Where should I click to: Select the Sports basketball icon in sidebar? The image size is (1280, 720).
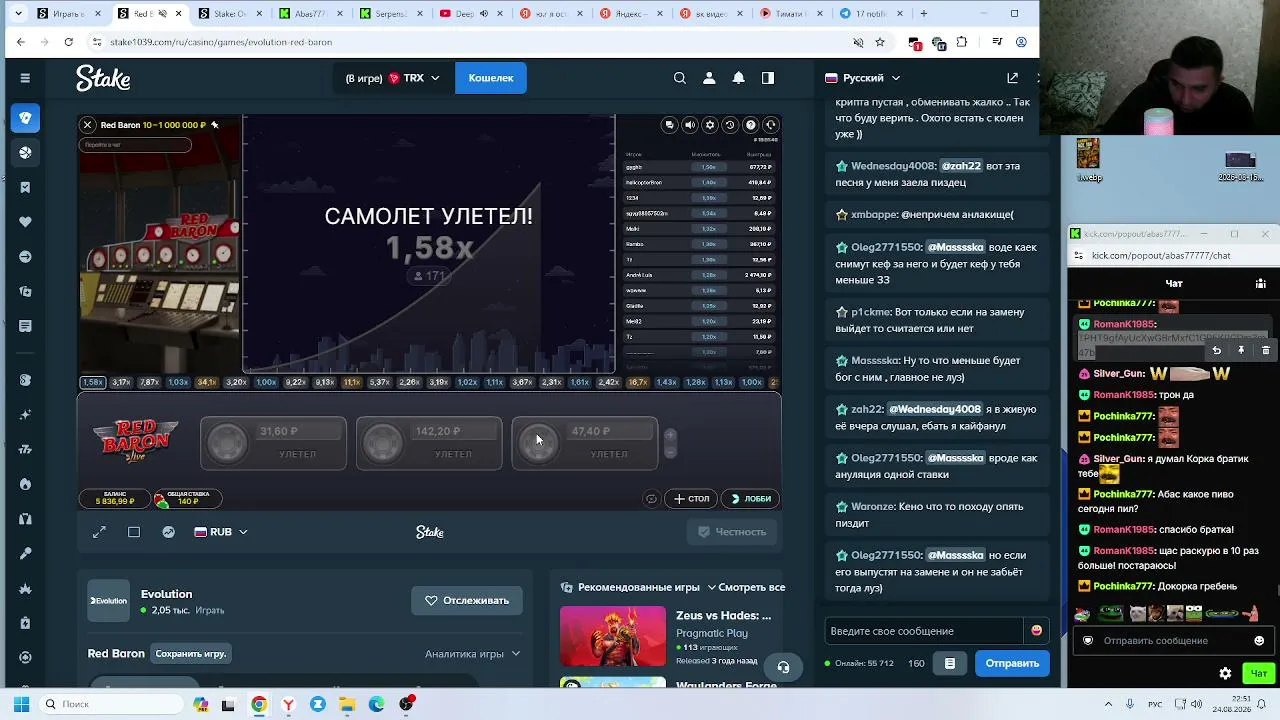coord(25,153)
